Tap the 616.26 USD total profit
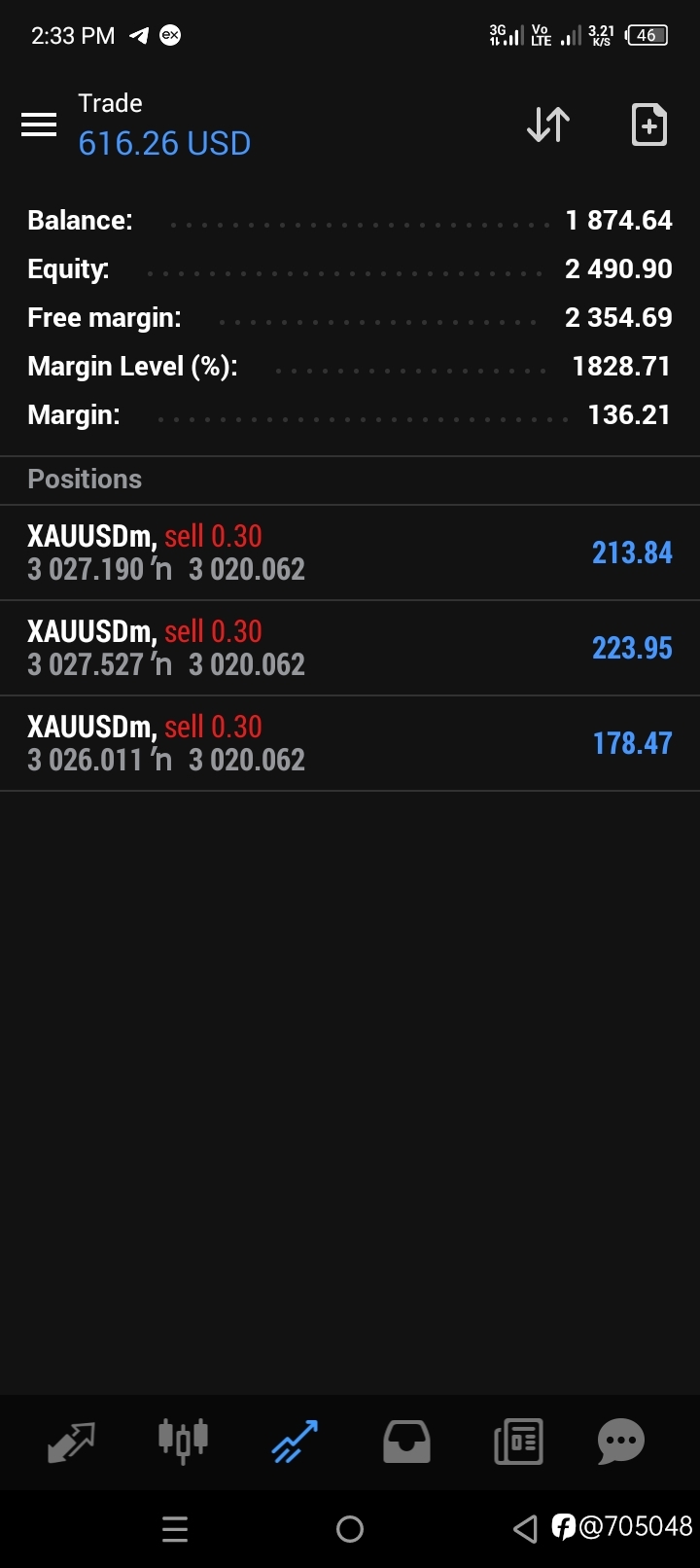The width and height of the screenshot is (700, 1568). click(x=164, y=144)
